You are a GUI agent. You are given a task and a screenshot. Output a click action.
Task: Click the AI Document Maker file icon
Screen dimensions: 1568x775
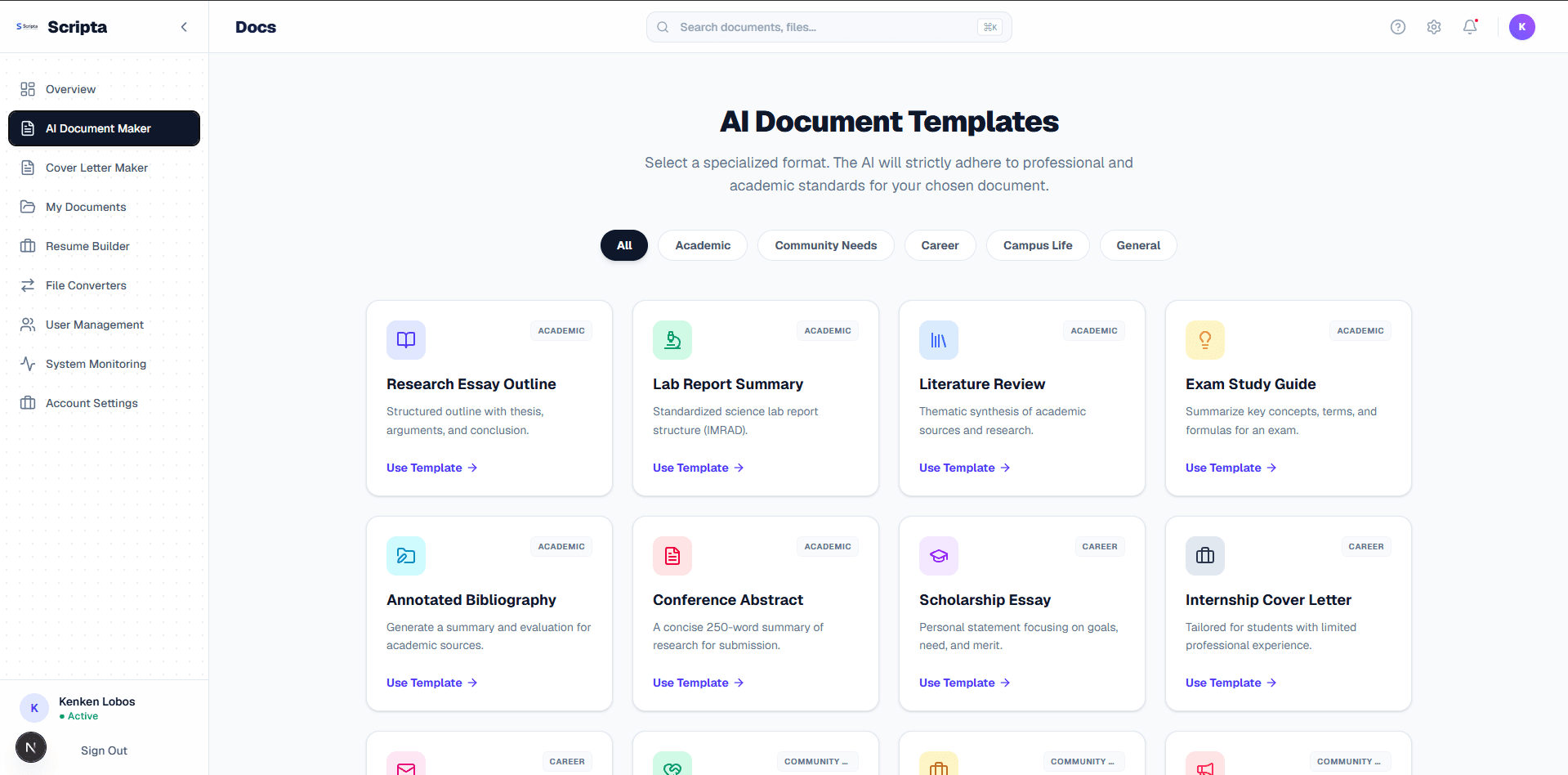[x=28, y=128]
